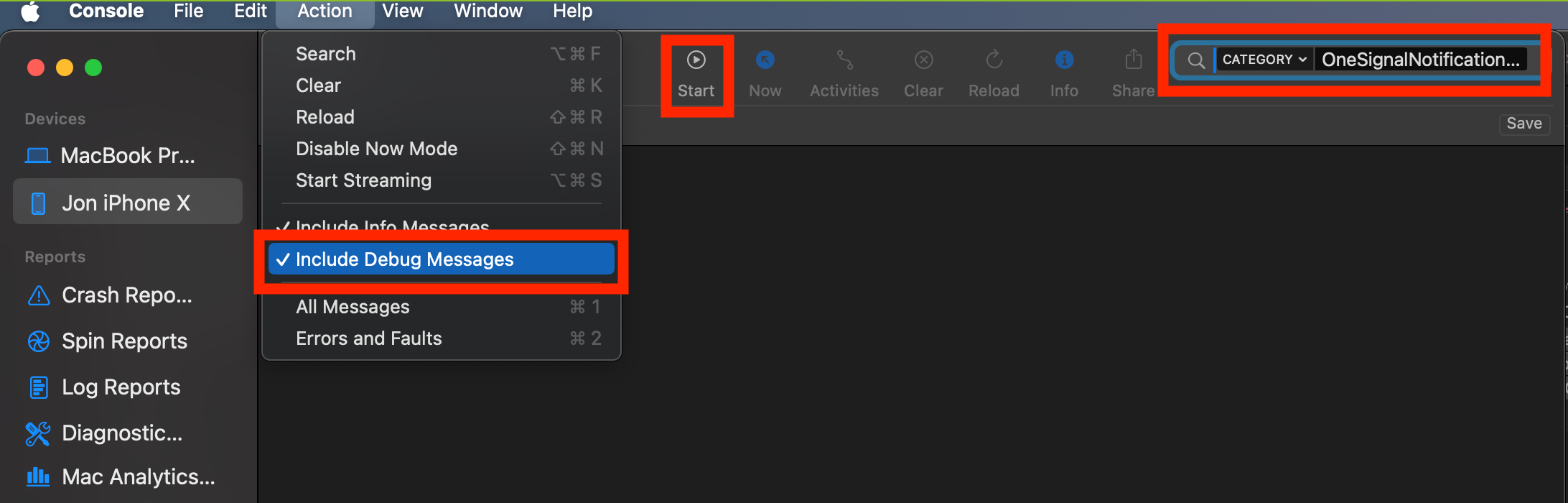
Task: Expand the CATEGORY filter dropdown
Action: pos(1264,60)
